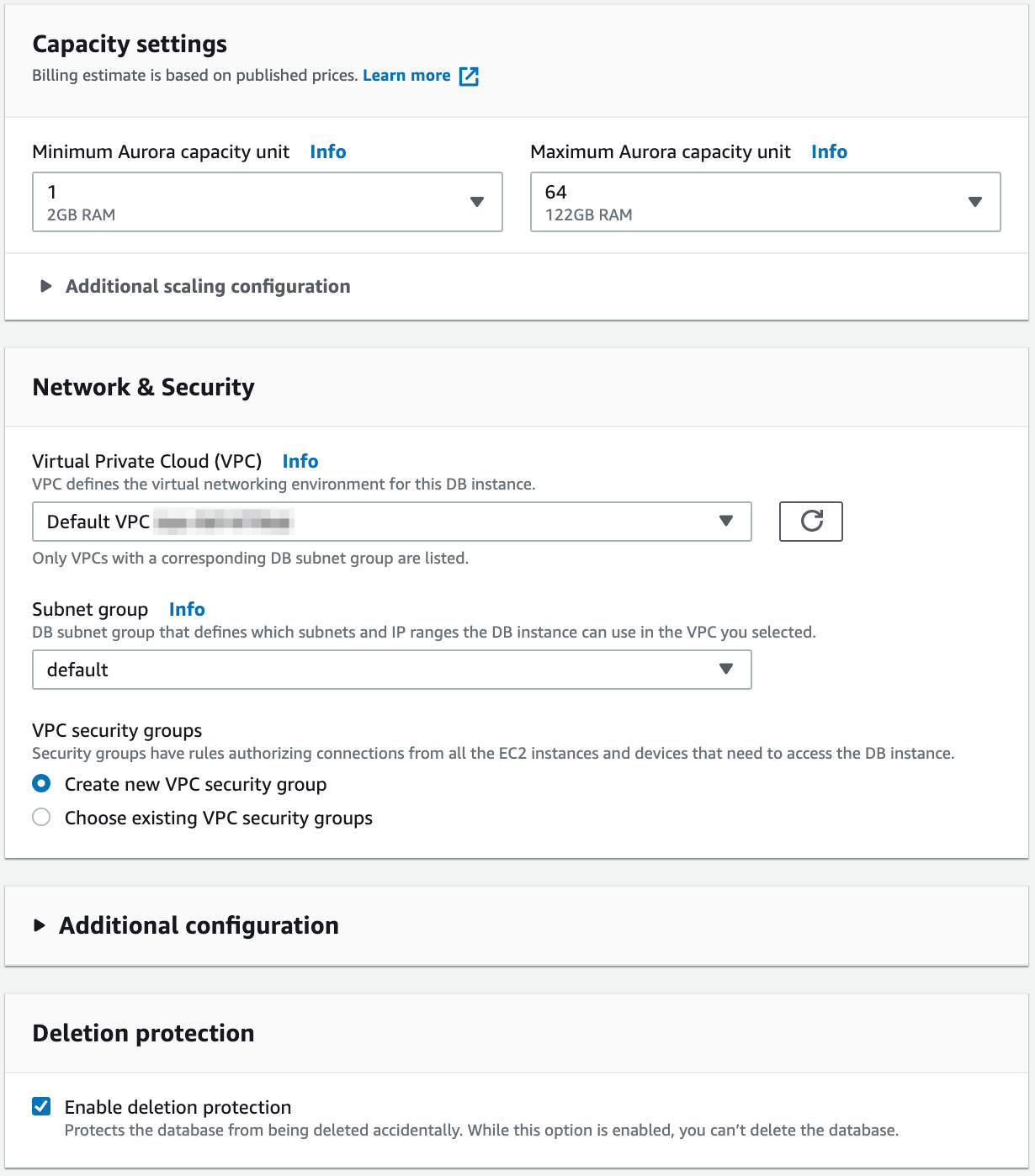Click the Learn more billing link
This screenshot has width=1035, height=1176.
[x=406, y=76]
